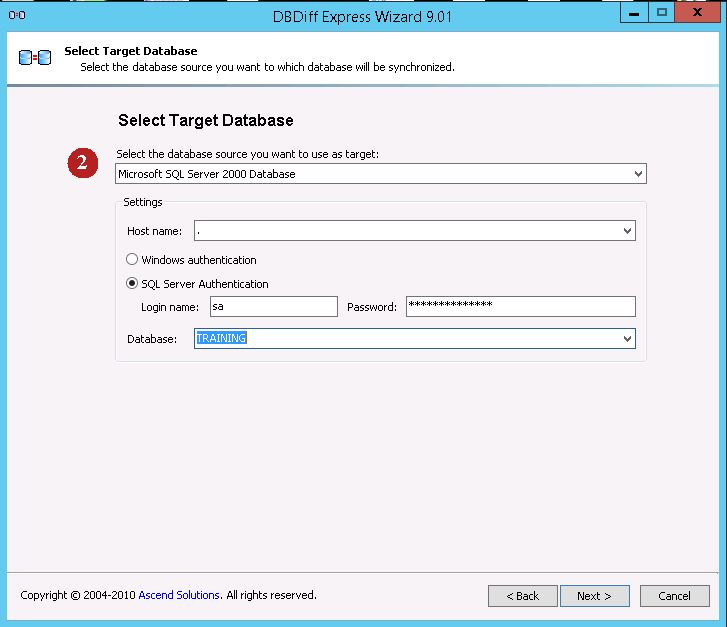This screenshot has height=627, width=727.
Task: Expand the Database dropdown arrow
Action: click(x=627, y=339)
